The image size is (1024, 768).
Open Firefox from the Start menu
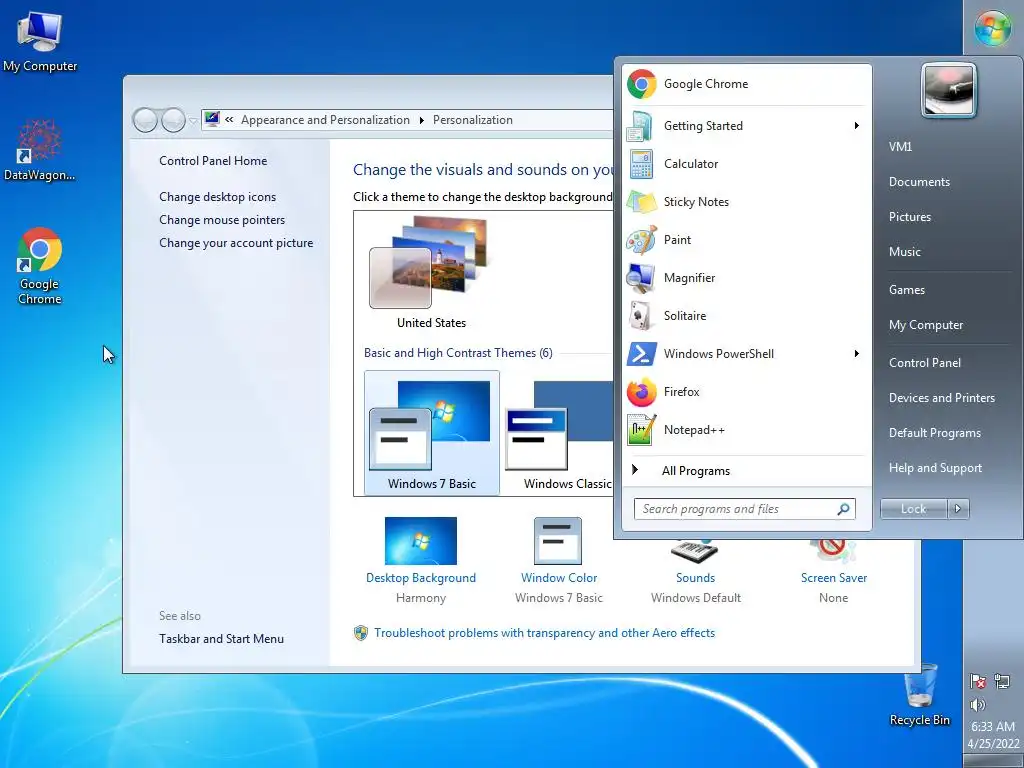746,392
